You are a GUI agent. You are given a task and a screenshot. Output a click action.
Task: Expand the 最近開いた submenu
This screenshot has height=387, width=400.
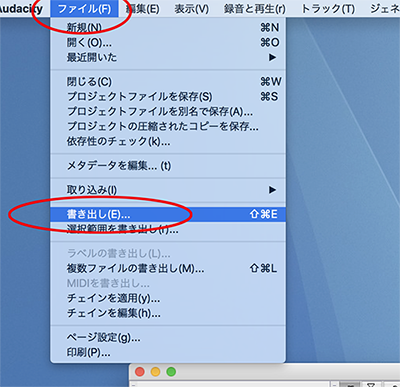tap(168, 57)
